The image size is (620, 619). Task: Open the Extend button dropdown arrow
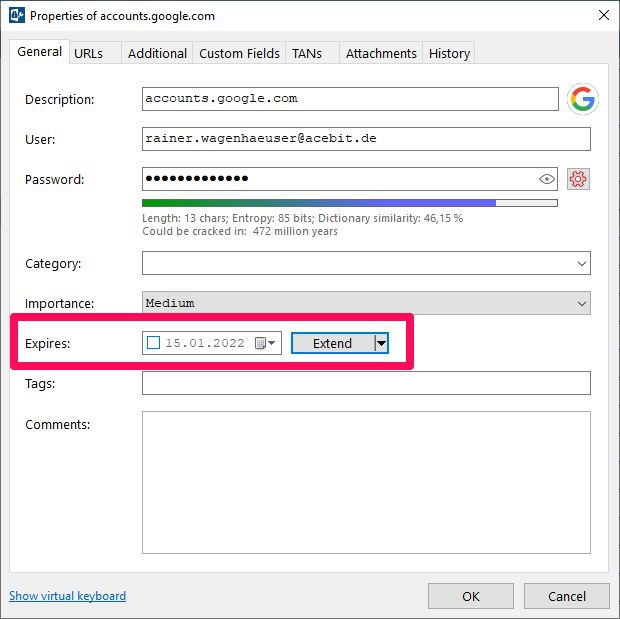[381, 343]
